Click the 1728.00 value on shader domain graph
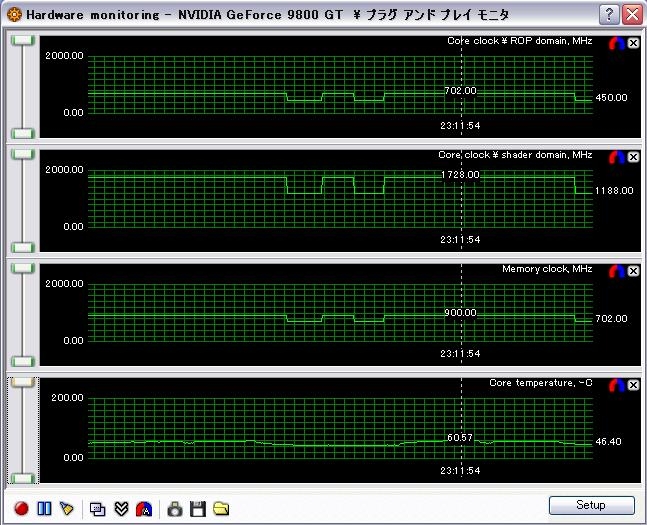 pos(460,175)
